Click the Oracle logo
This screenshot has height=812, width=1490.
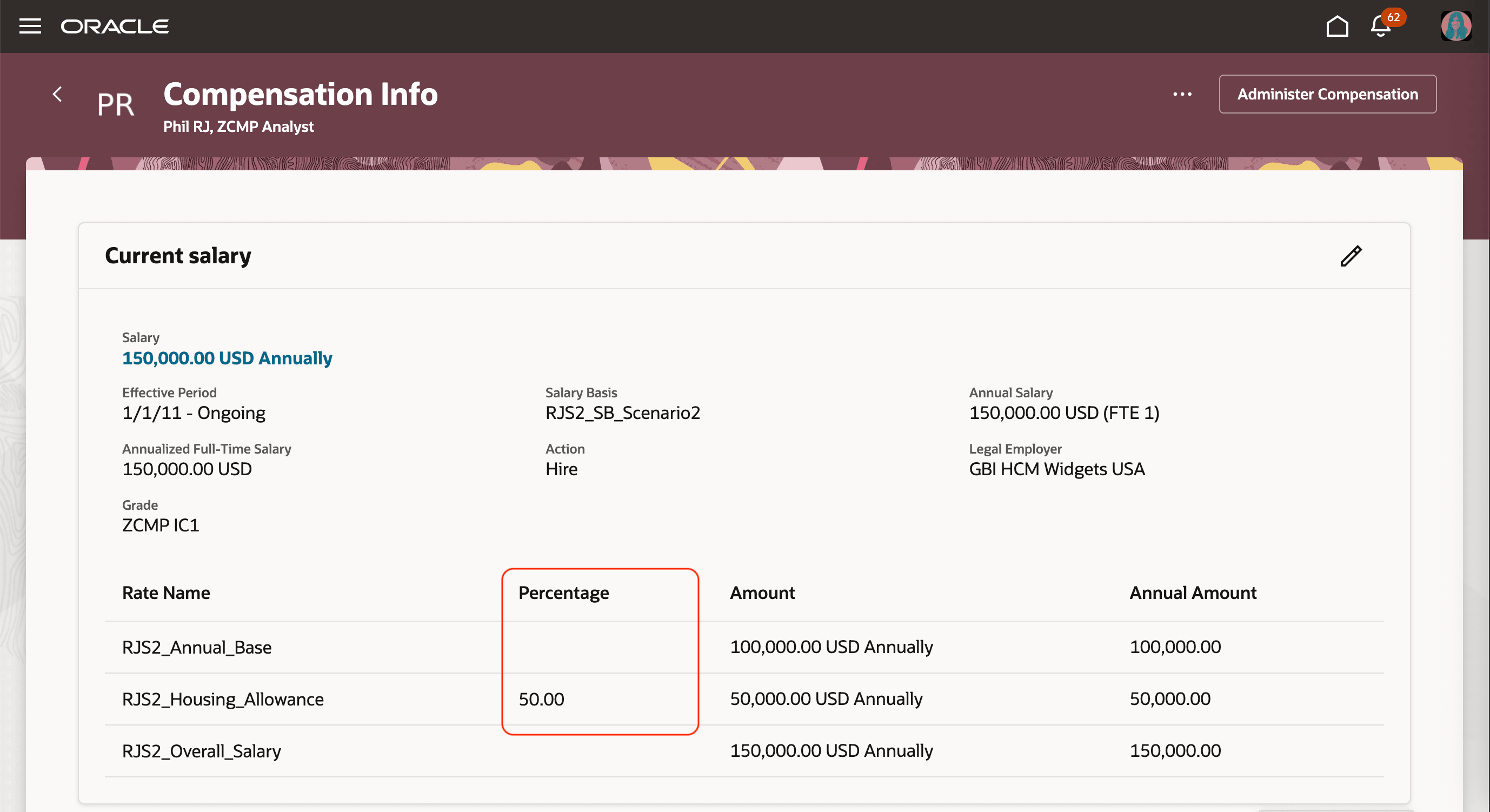[x=114, y=26]
